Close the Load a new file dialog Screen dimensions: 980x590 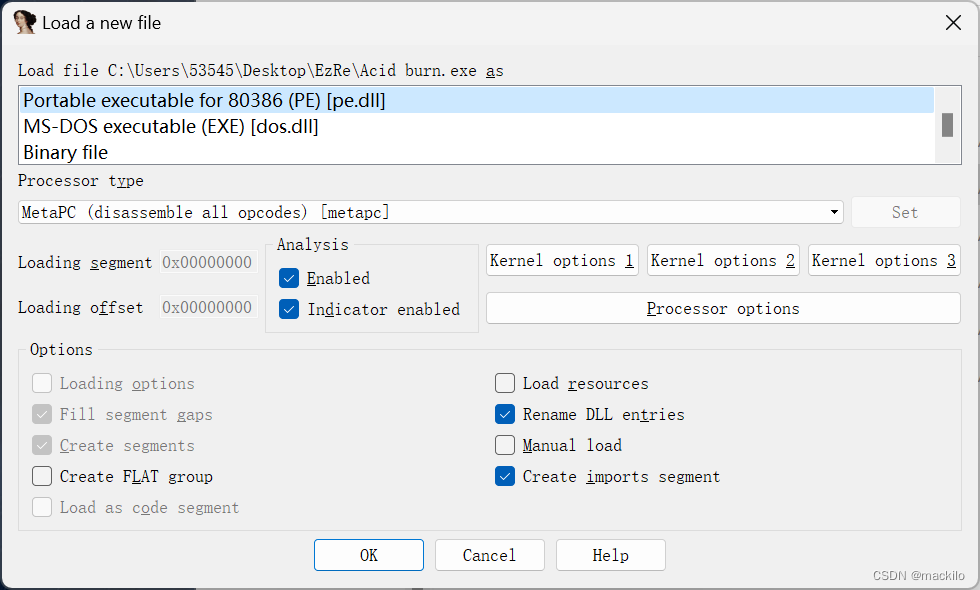pyautogui.click(x=953, y=22)
